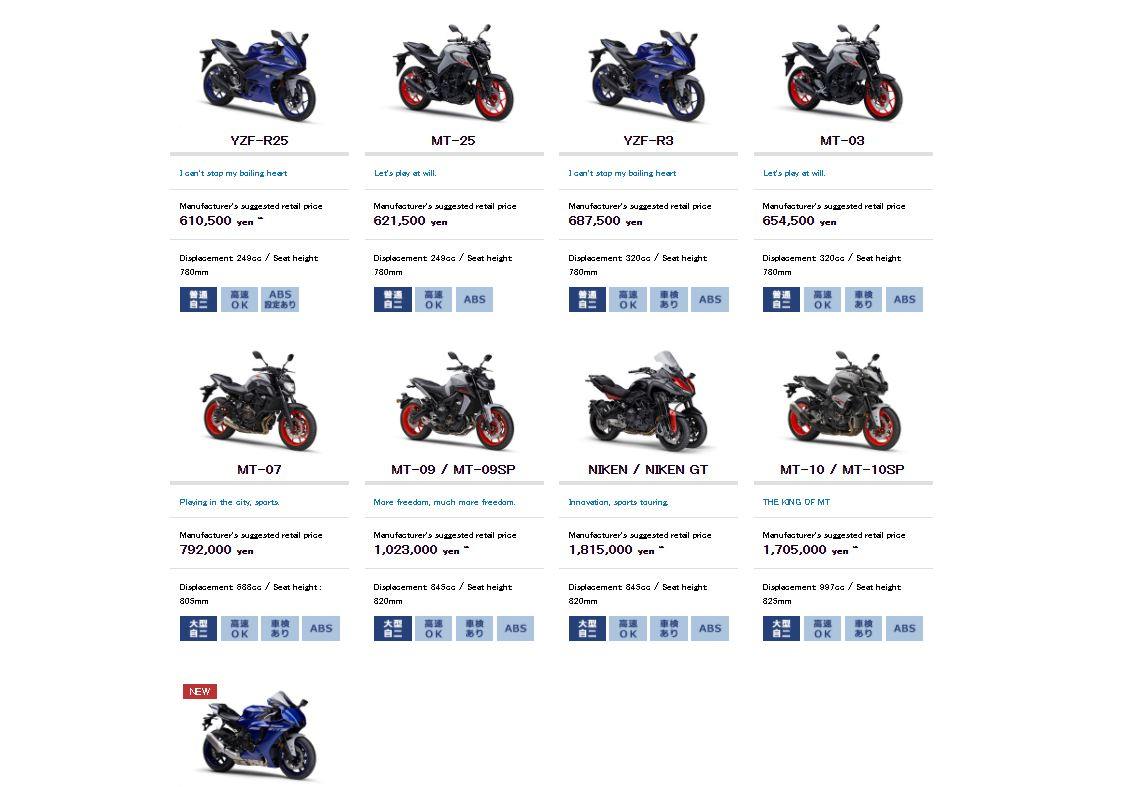Click the ABS 設定あり badge under YZF-R25
This screenshot has width=1130, height=787.
280,299
